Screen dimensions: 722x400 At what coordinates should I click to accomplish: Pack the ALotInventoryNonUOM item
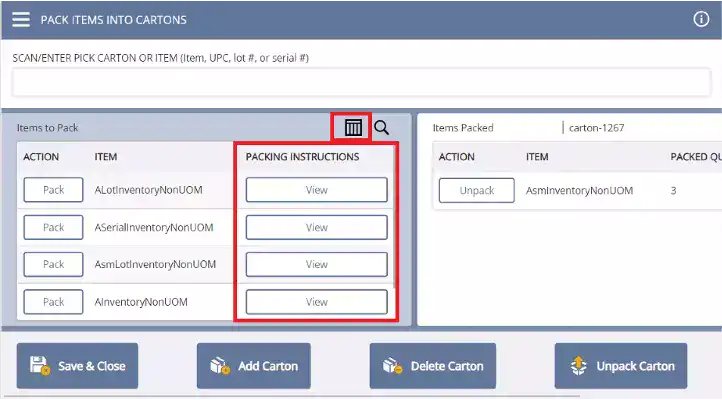[53, 190]
